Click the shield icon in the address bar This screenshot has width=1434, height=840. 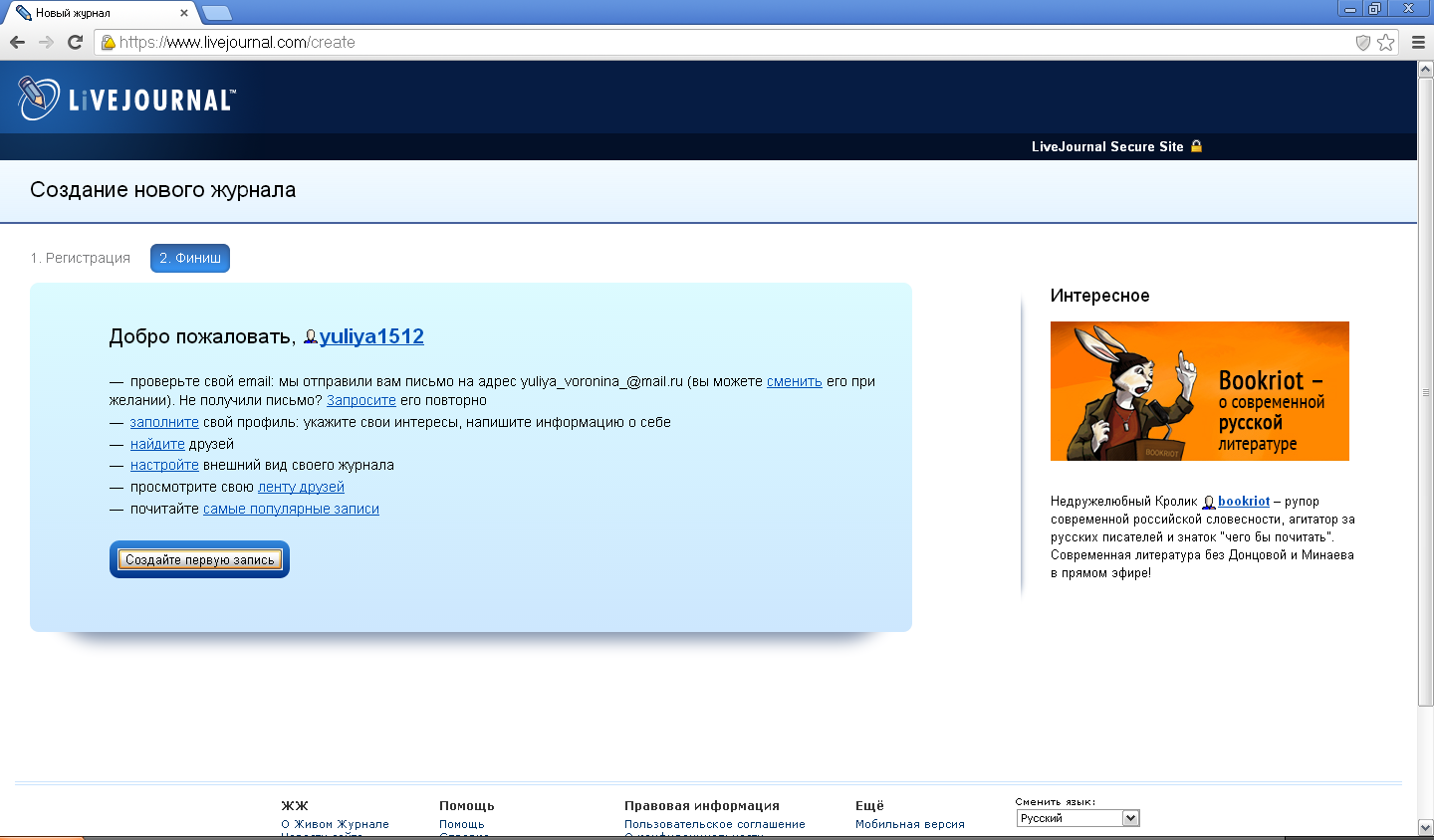pos(1363,43)
